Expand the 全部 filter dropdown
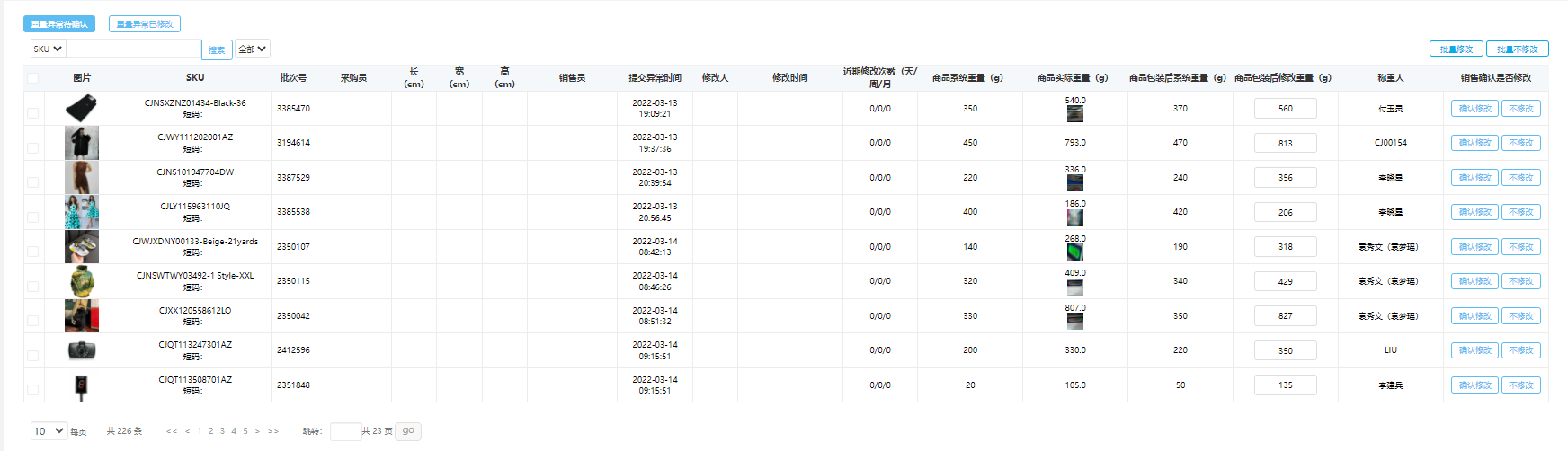This screenshot has height=451, width=1568. click(x=253, y=49)
